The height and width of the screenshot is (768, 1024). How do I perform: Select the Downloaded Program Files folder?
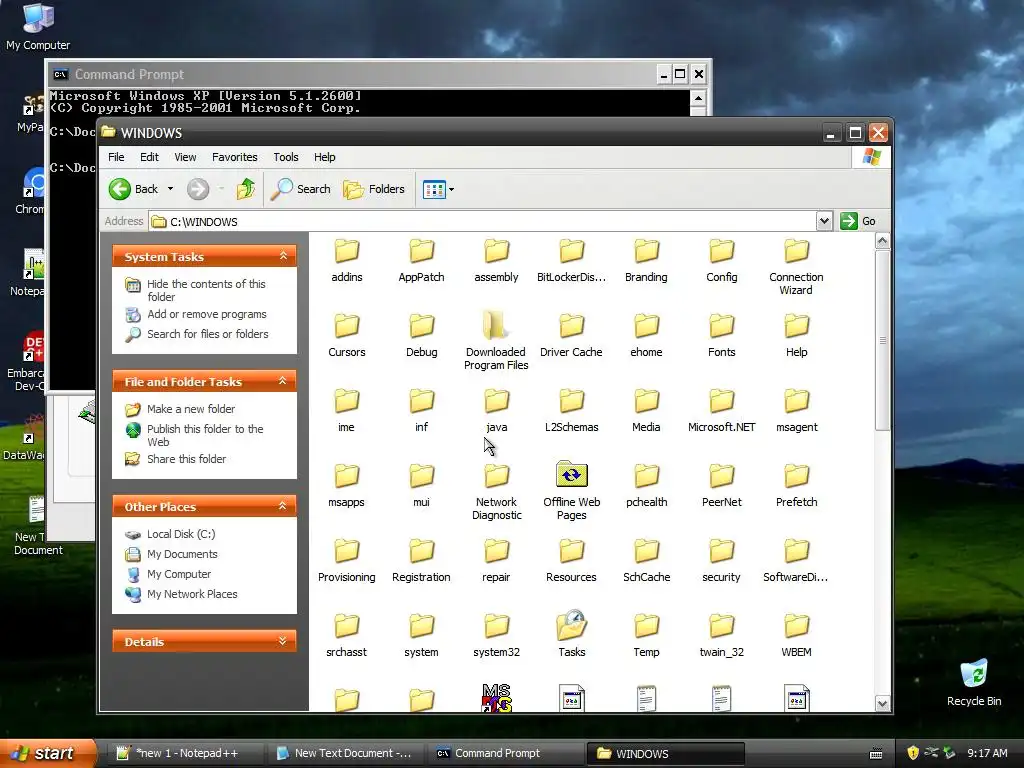pyautogui.click(x=496, y=327)
